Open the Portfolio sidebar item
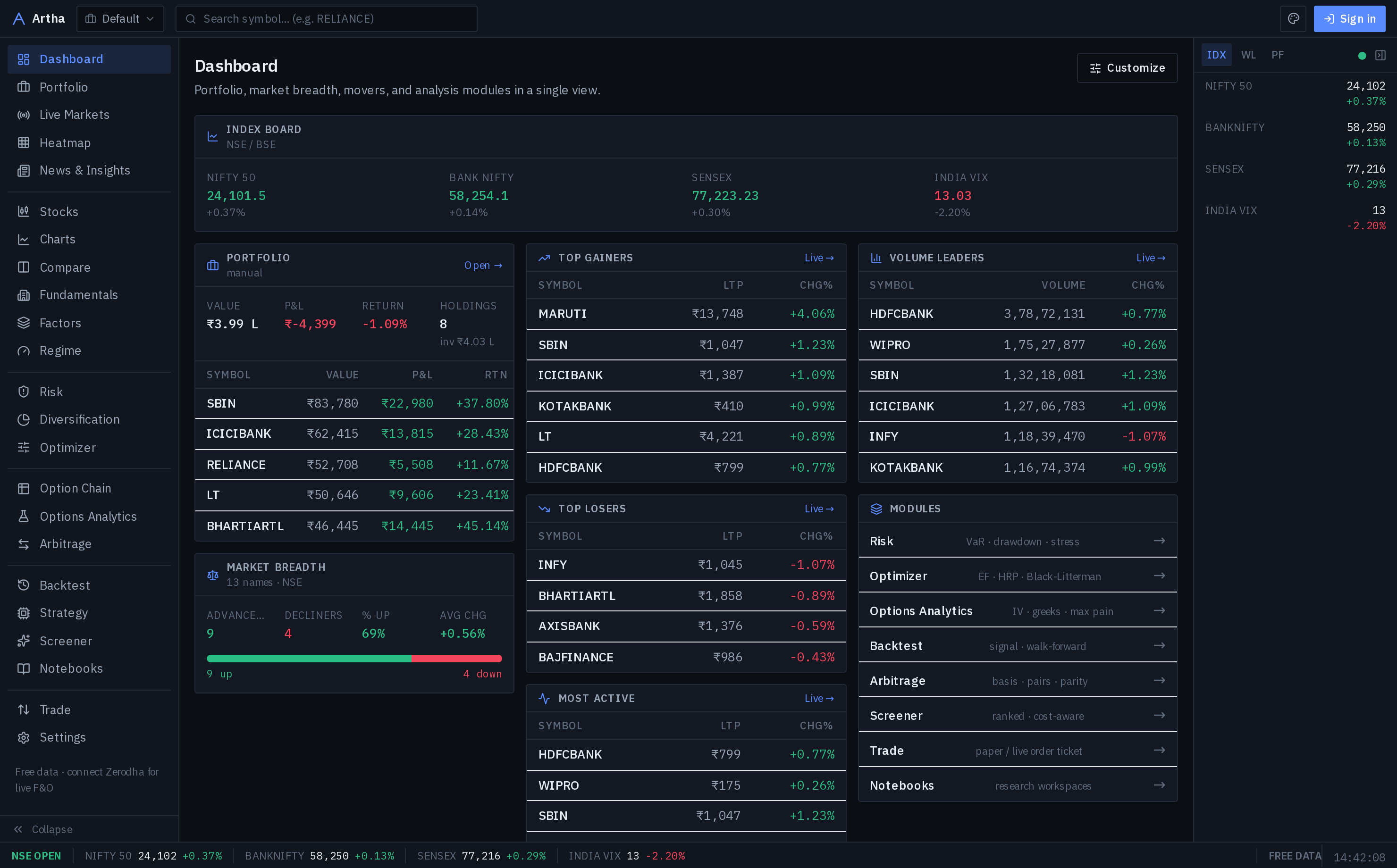This screenshot has width=1397, height=868. (x=89, y=87)
